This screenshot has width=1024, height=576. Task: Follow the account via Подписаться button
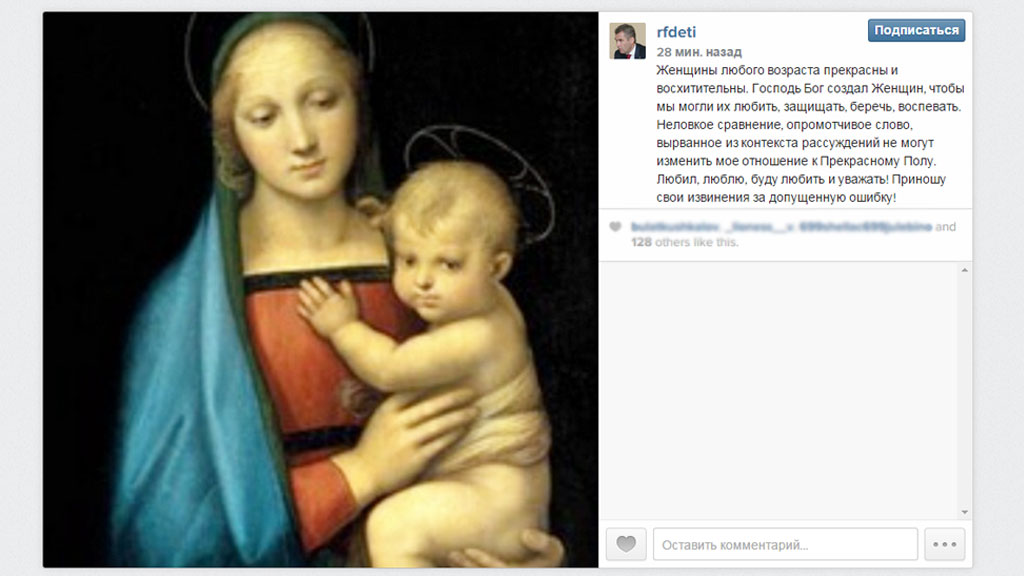pyautogui.click(x=916, y=30)
